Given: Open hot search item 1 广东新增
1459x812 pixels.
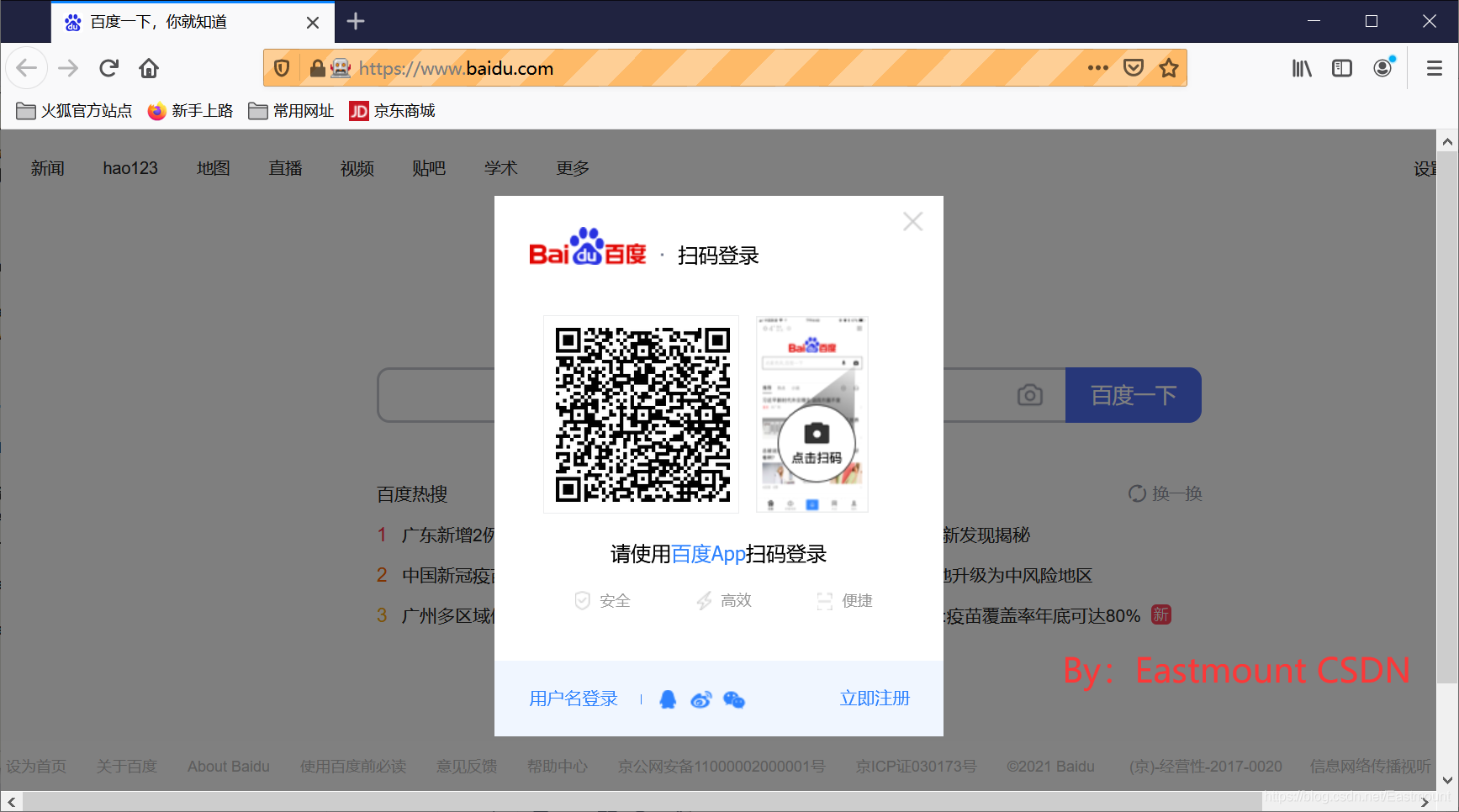Looking at the screenshot, I should (x=448, y=535).
